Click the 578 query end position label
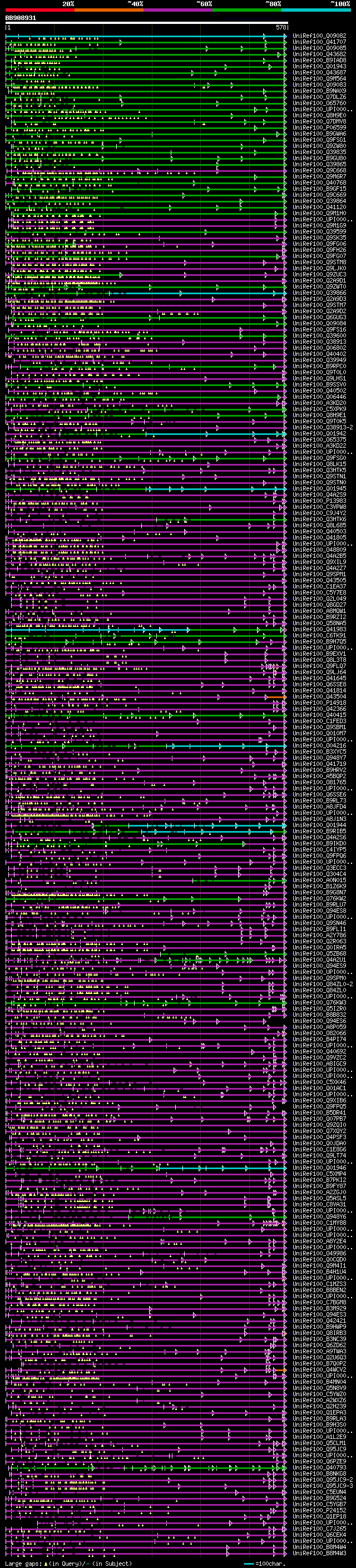The image size is (356, 1568). pyautogui.click(x=281, y=27)
